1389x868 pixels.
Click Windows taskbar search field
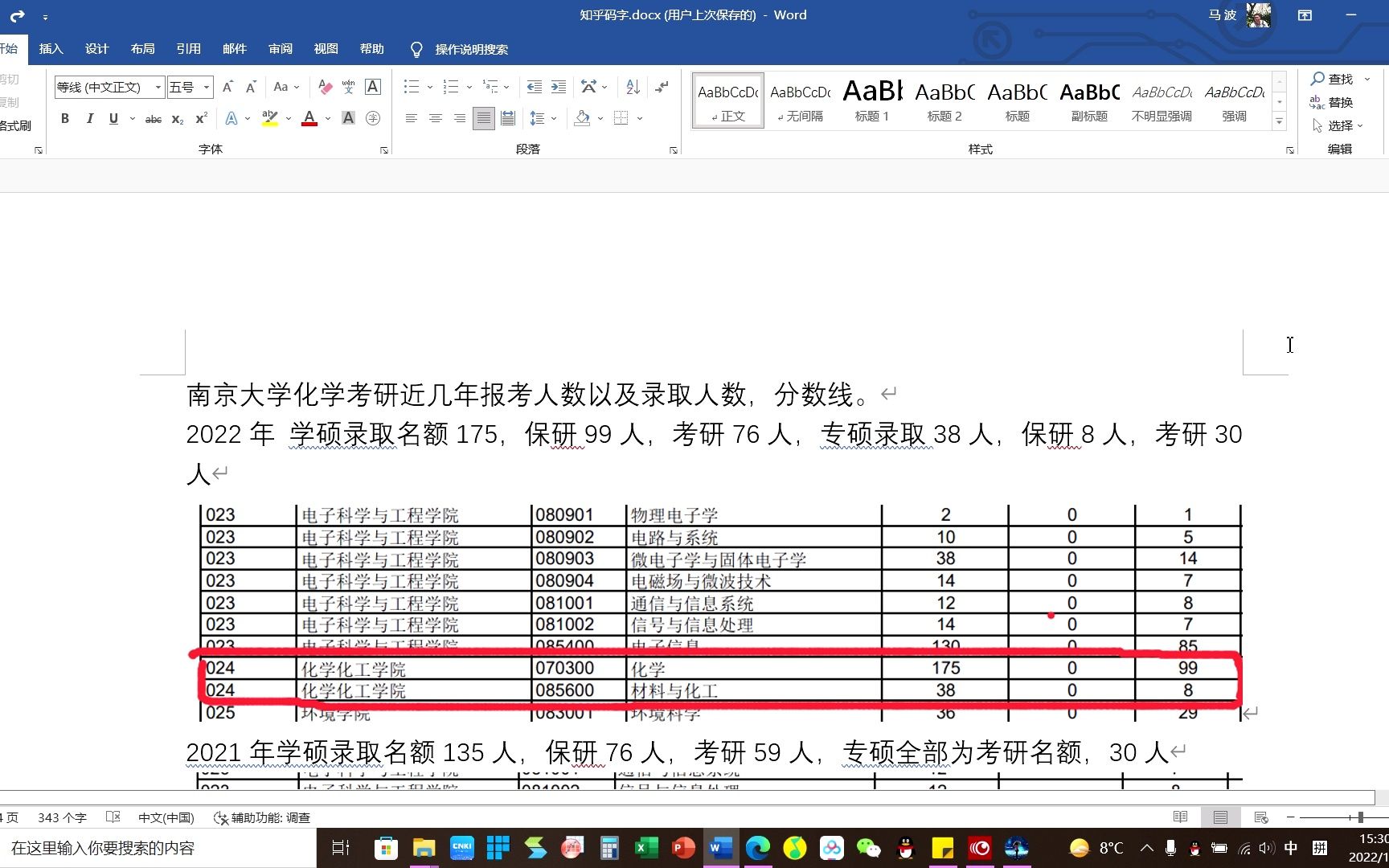(x=158, y=848)
